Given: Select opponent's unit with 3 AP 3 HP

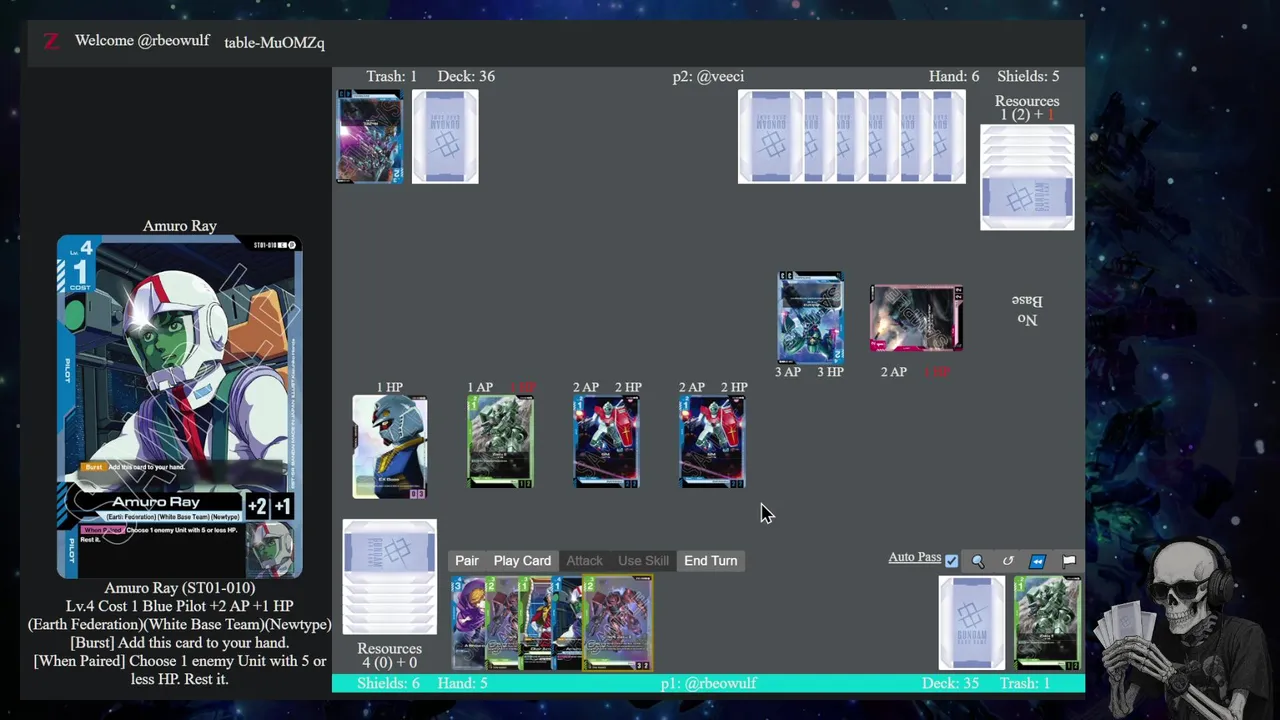Looking at the screenshot, I should tap(810, 317).
